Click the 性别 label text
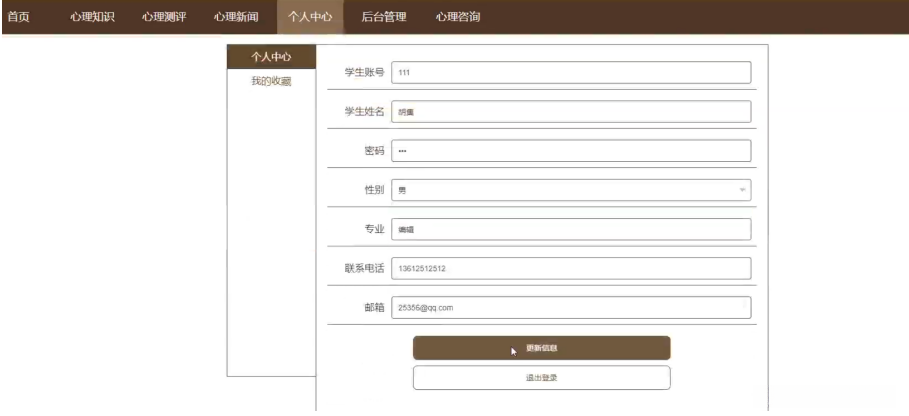909x416 pixels. coord(374,190)
